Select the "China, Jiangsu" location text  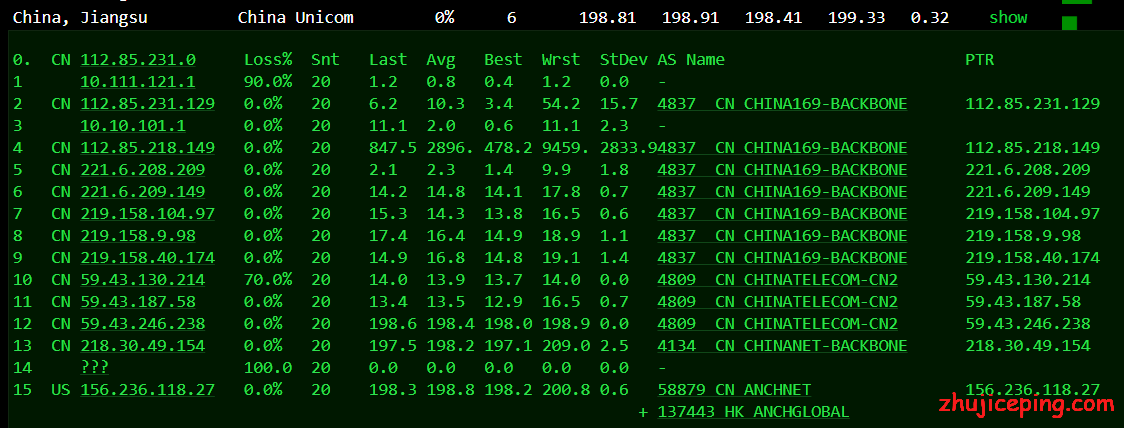(80, 17)
